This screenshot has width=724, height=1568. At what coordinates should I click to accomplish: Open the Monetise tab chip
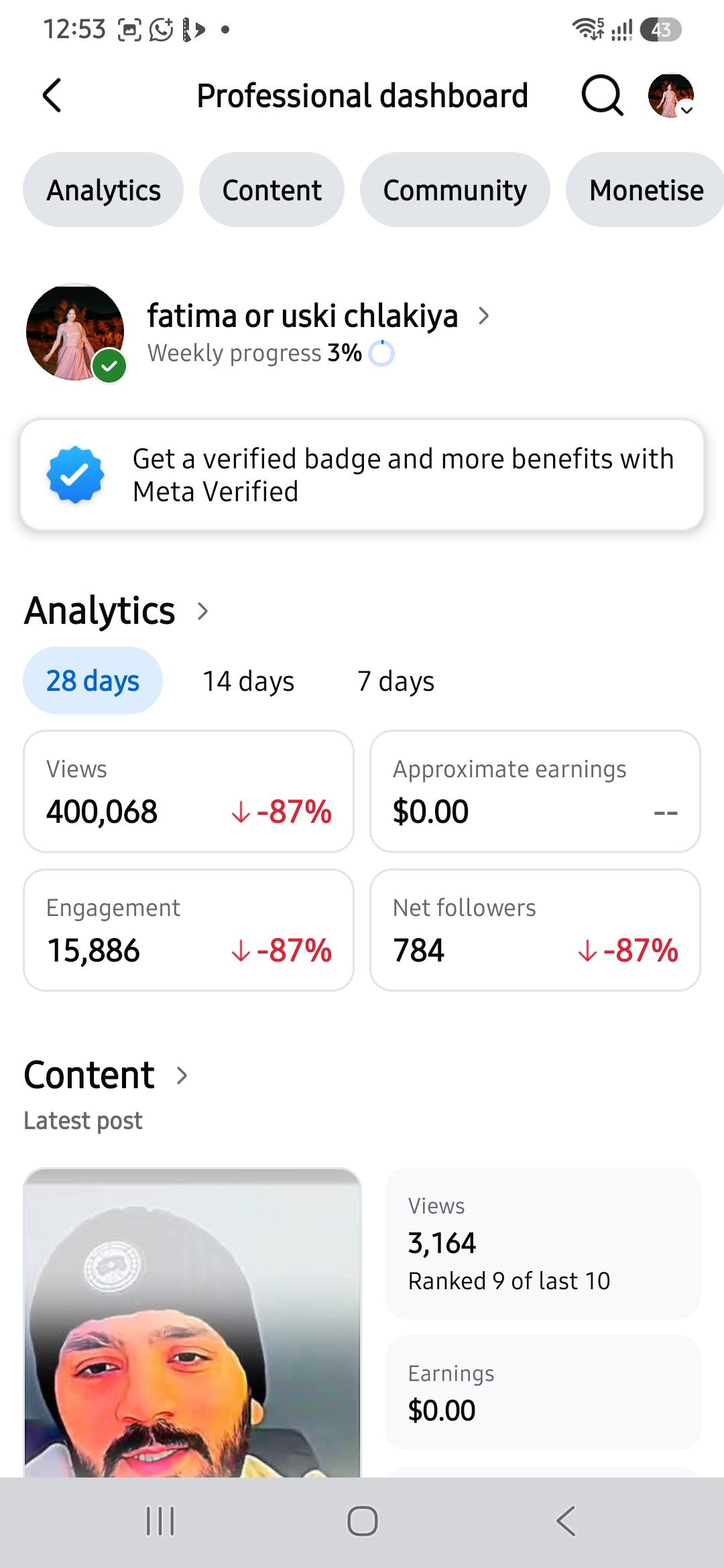[646, 190]
